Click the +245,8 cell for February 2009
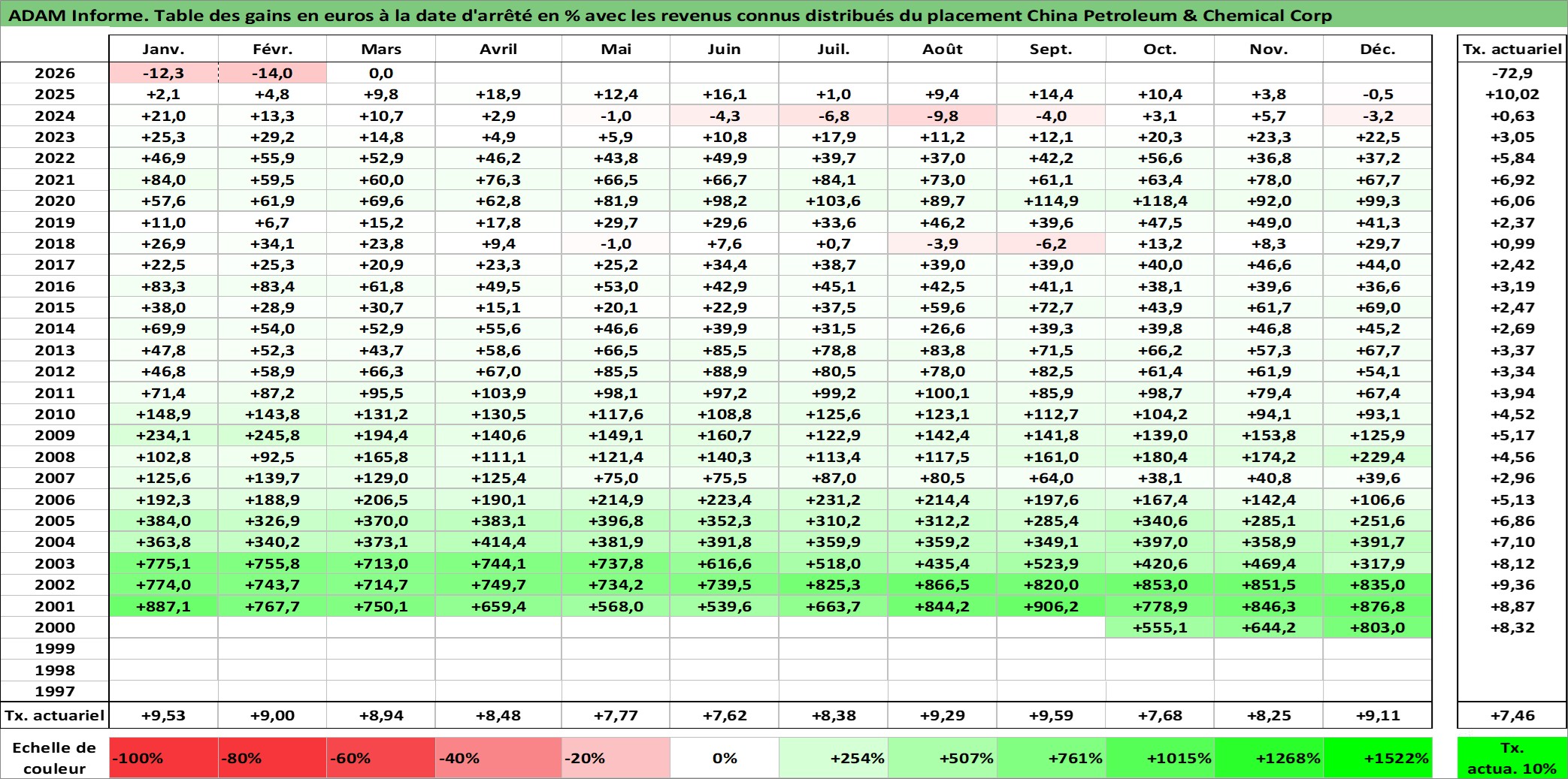The width and height of the screenshot is (1568, 779). pyautogui.click(x=272, y=435)
